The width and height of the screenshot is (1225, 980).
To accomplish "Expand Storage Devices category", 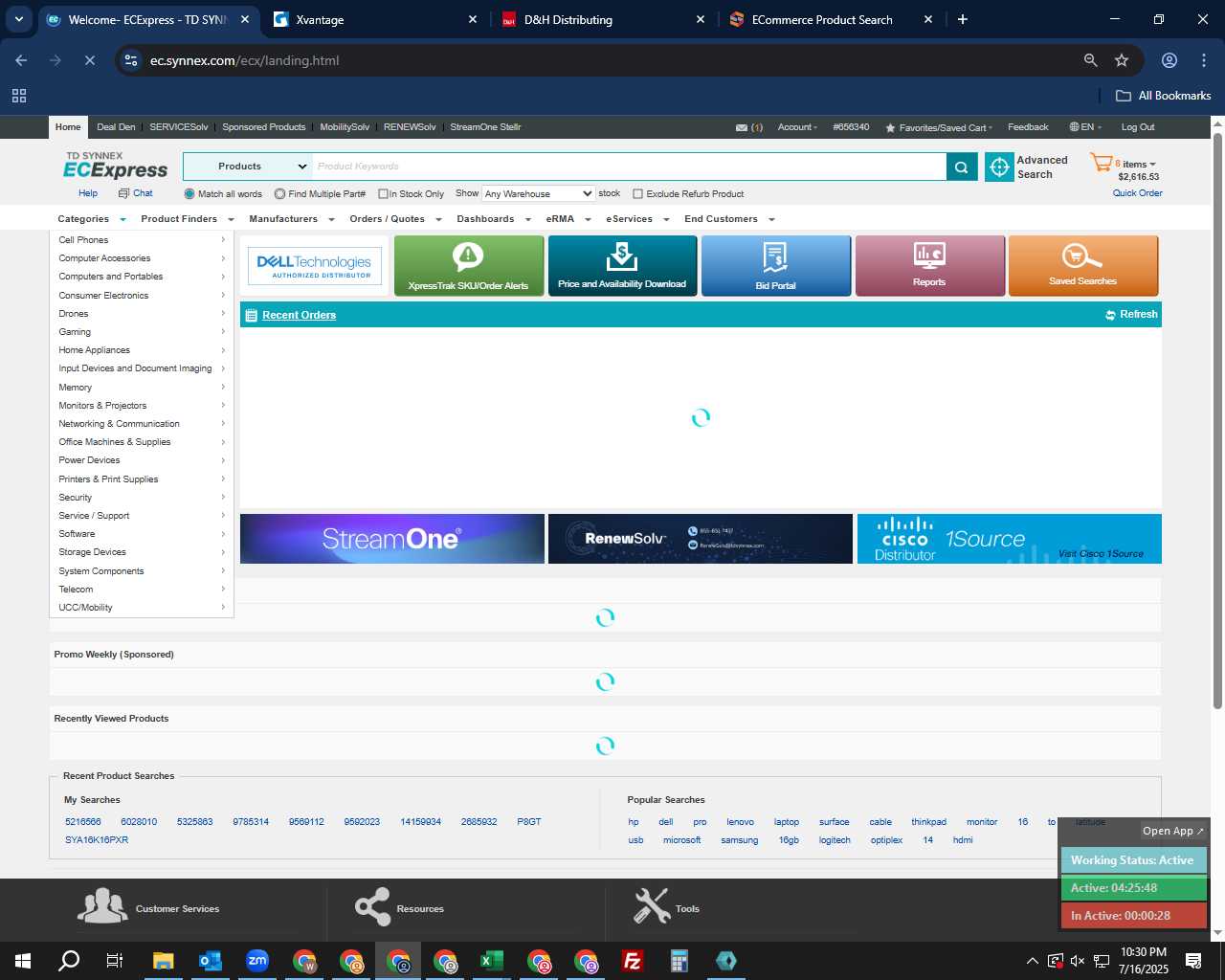I will pyautogui.click(x=142, y=552).
